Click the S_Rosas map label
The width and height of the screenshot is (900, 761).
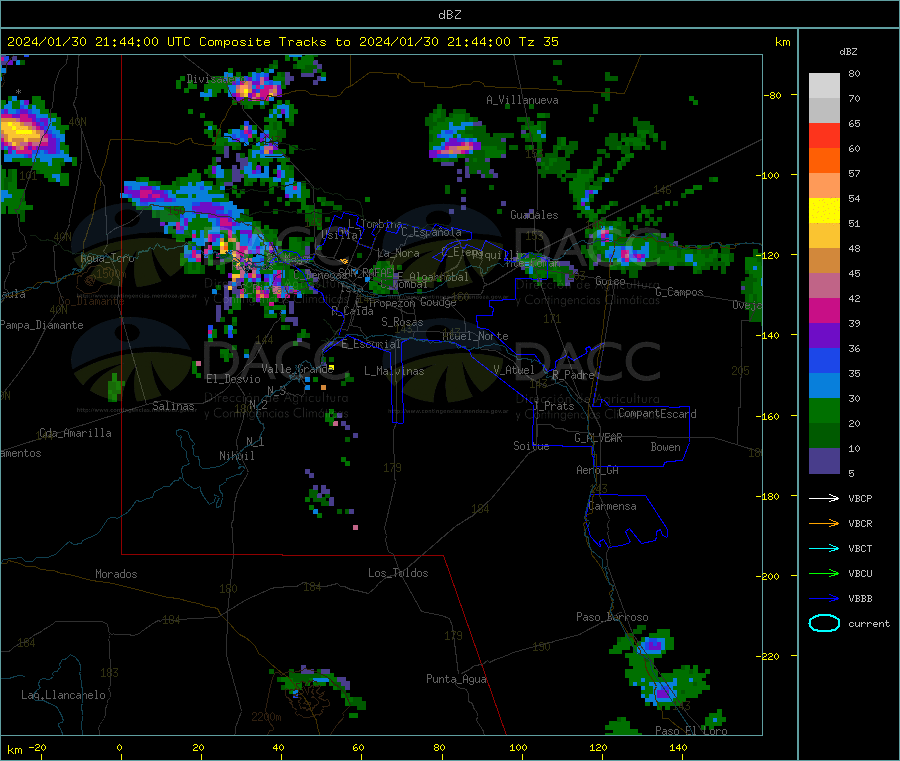[402, 322]
